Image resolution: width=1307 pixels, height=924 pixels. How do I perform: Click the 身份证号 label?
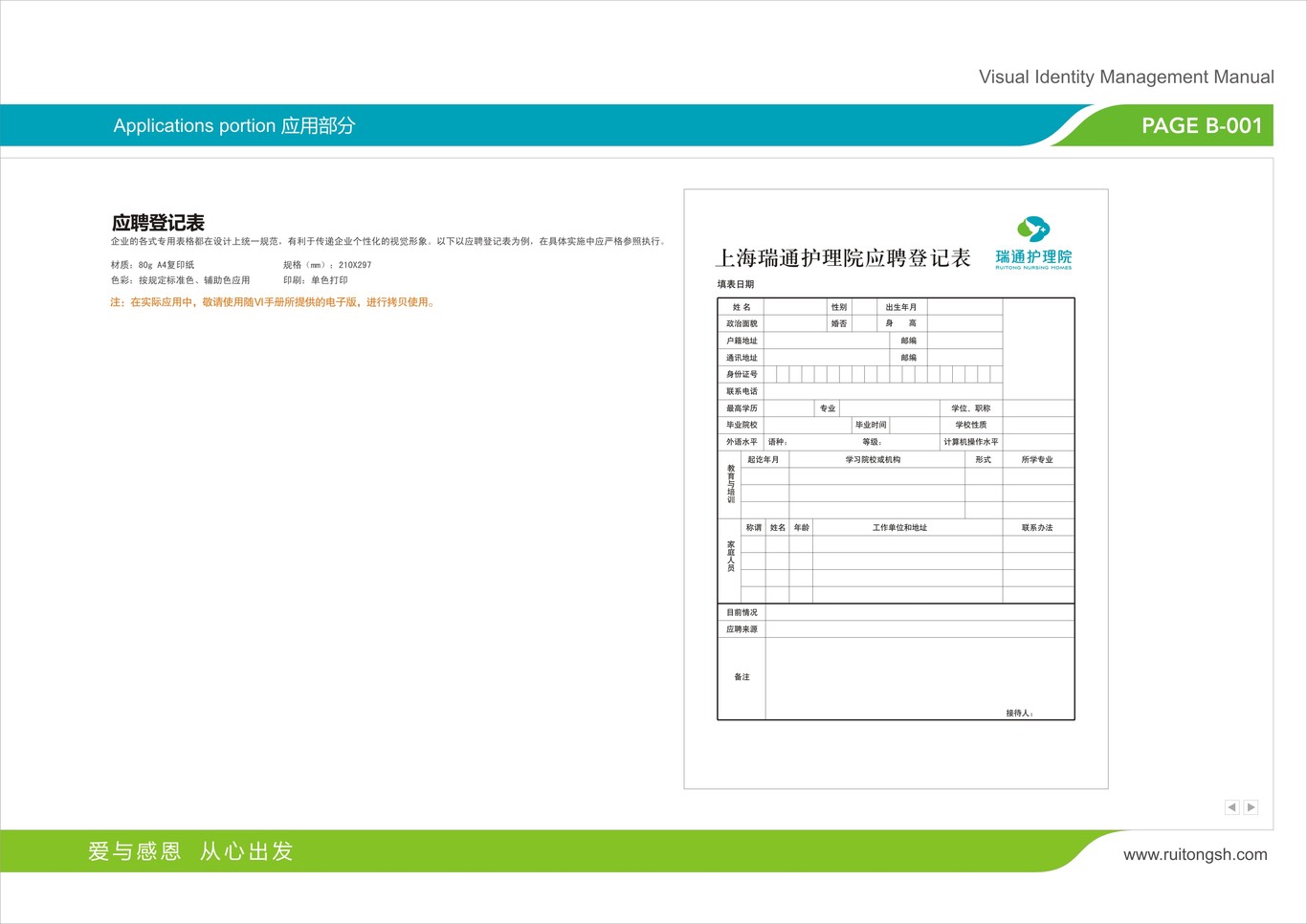click(742, 374)
